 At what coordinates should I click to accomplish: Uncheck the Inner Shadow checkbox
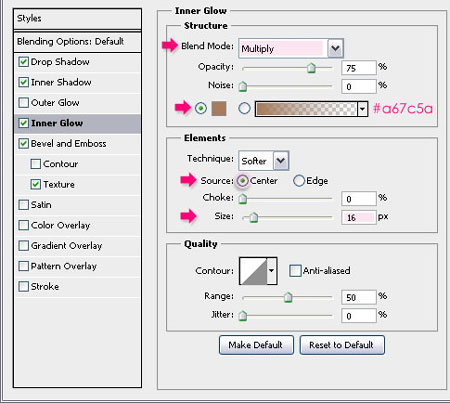pos(23,82)
